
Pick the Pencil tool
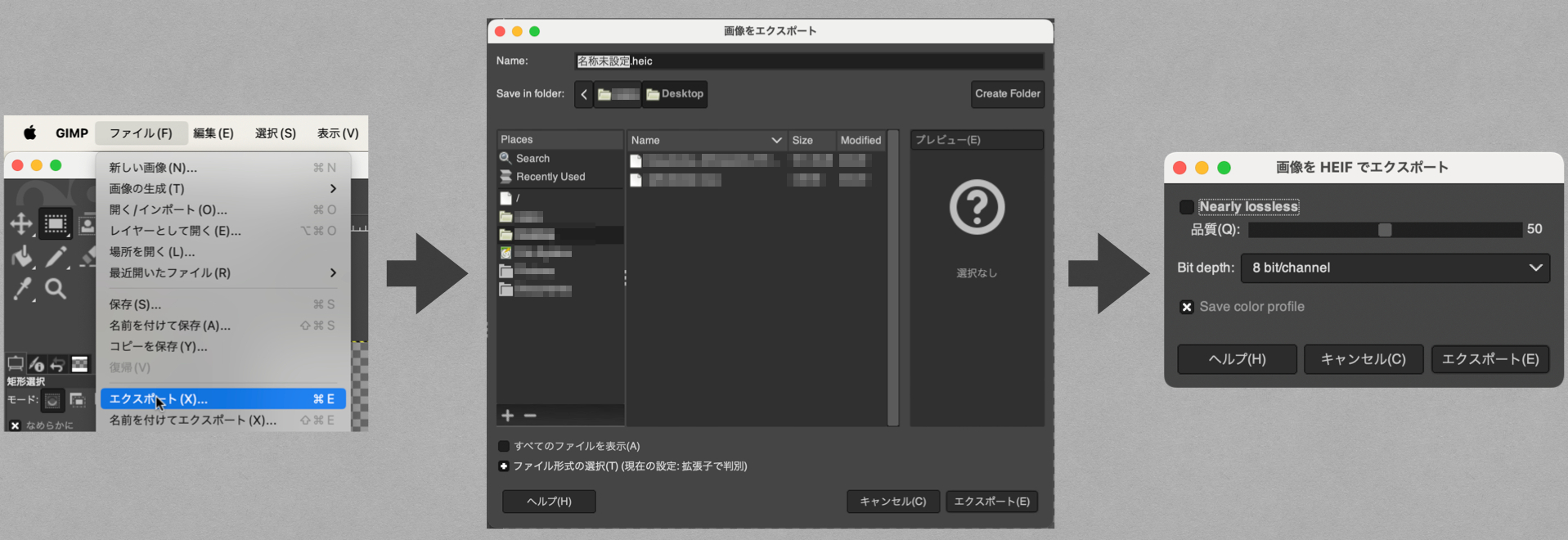(56, 257)
